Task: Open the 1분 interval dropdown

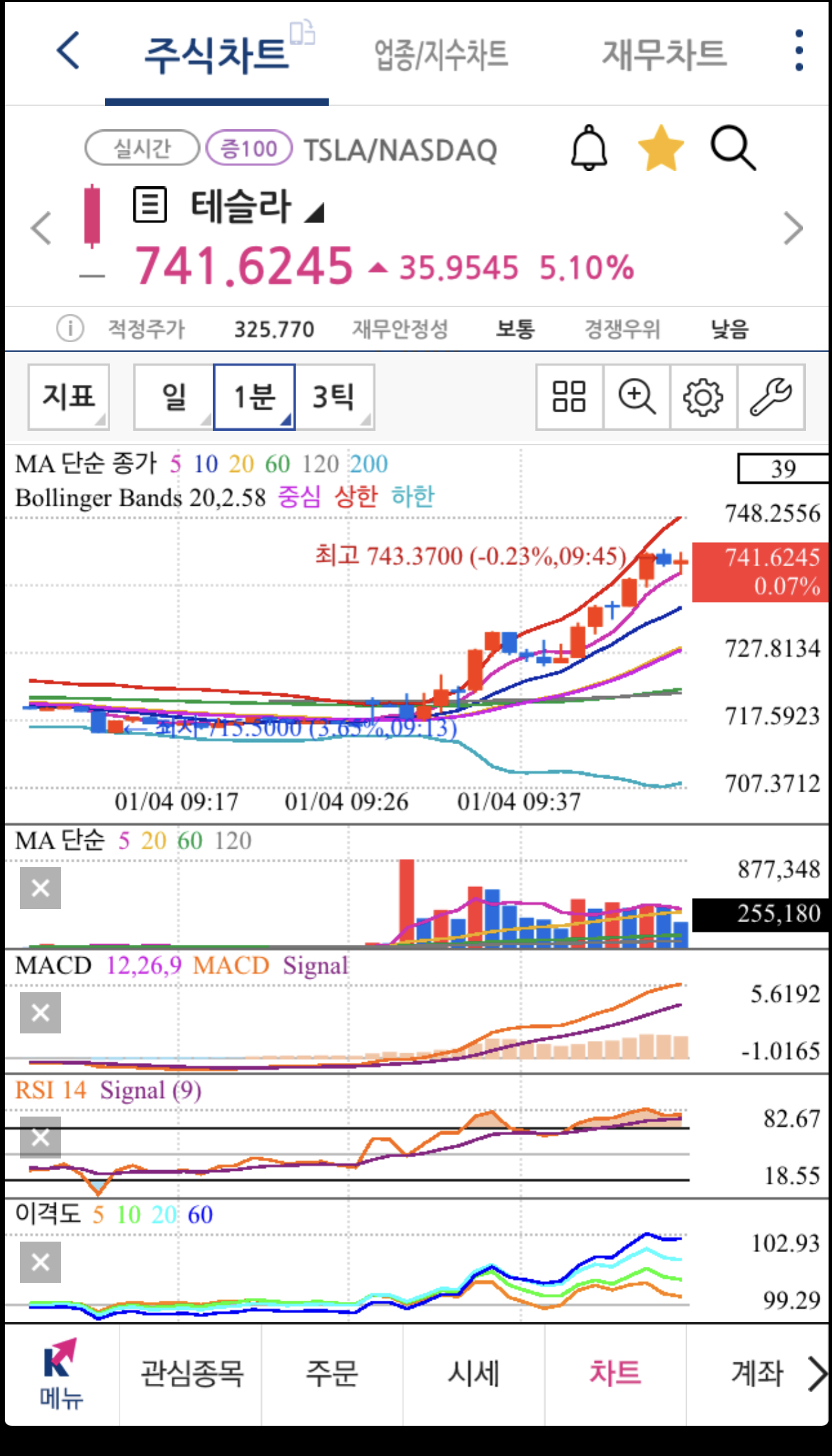Action: click(x=254, y=396)
